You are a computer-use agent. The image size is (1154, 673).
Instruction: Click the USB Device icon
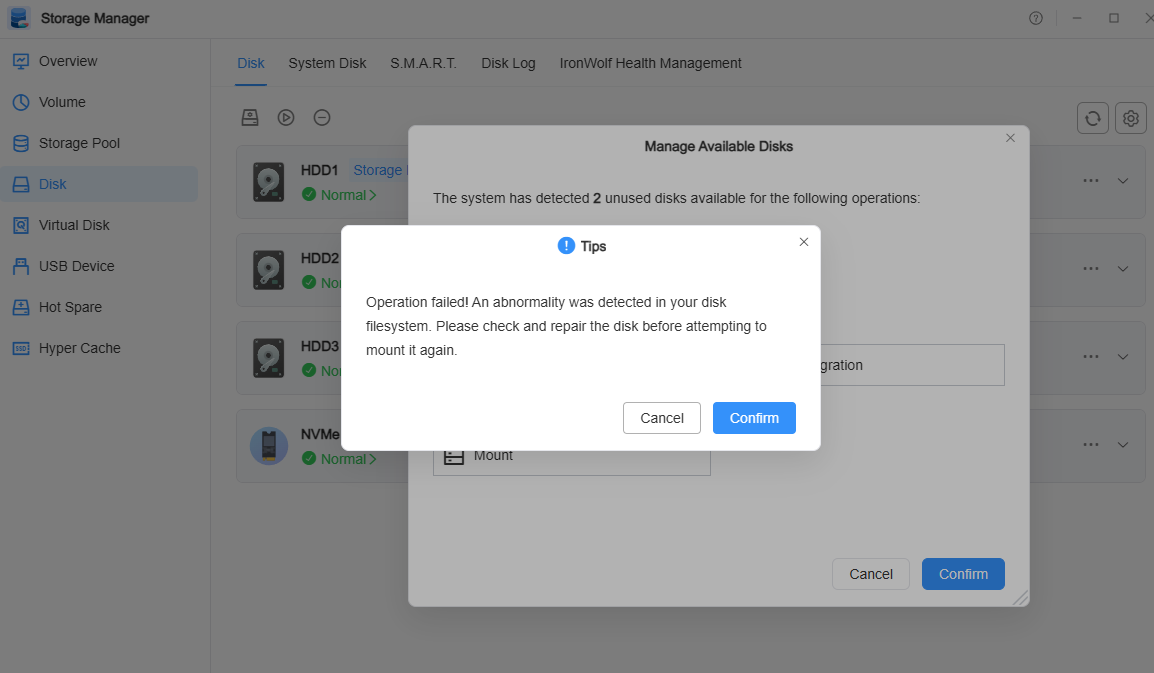(x=21, y=266)
